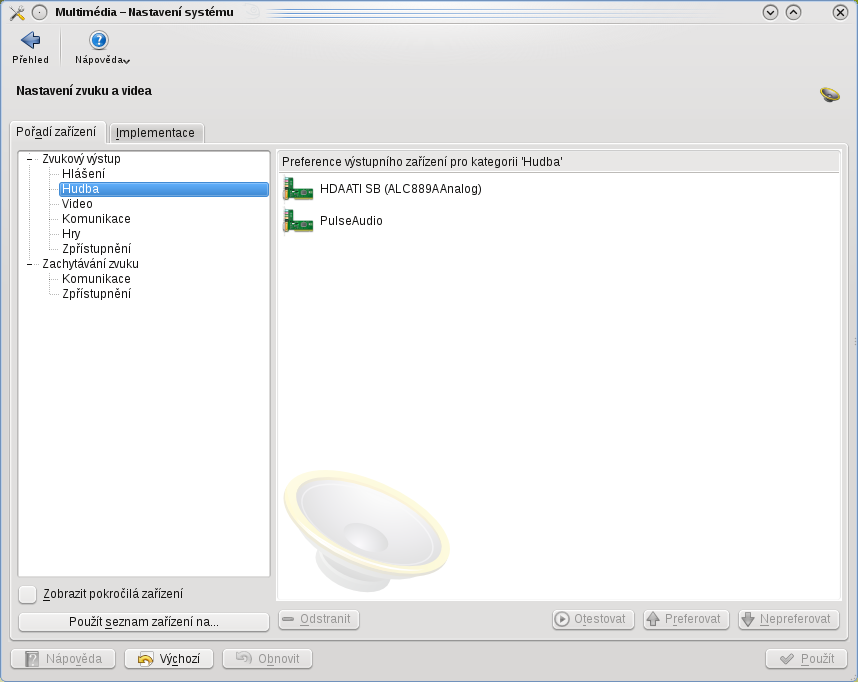Select the Pořadí zařízení tab
The height and width of the screenshot is (682, 858).
tap(56, 132)
